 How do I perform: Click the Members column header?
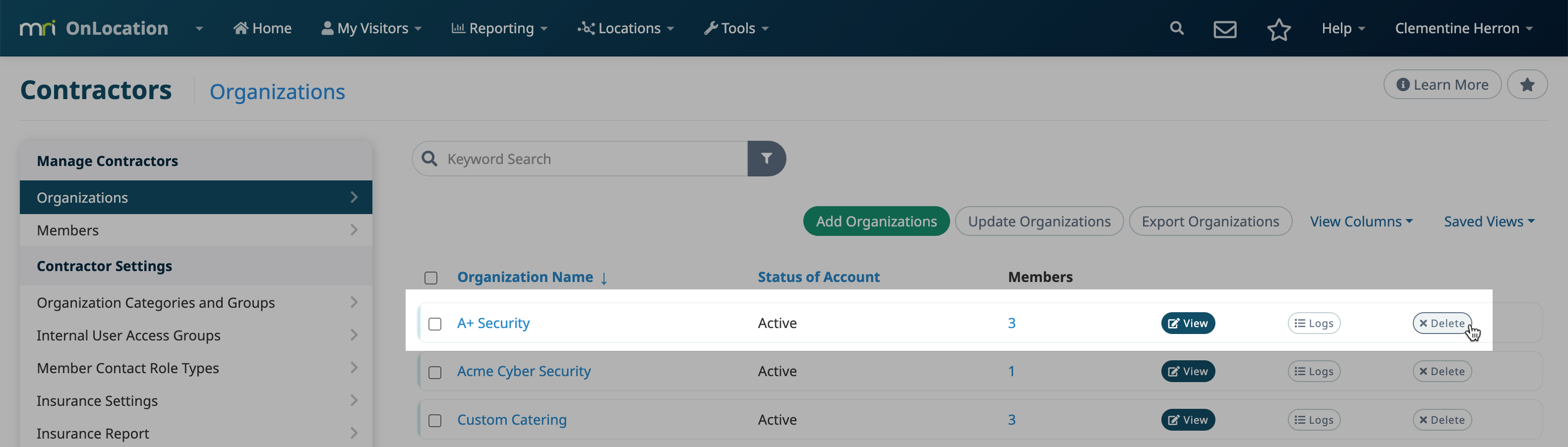(x=1040, y=277)
